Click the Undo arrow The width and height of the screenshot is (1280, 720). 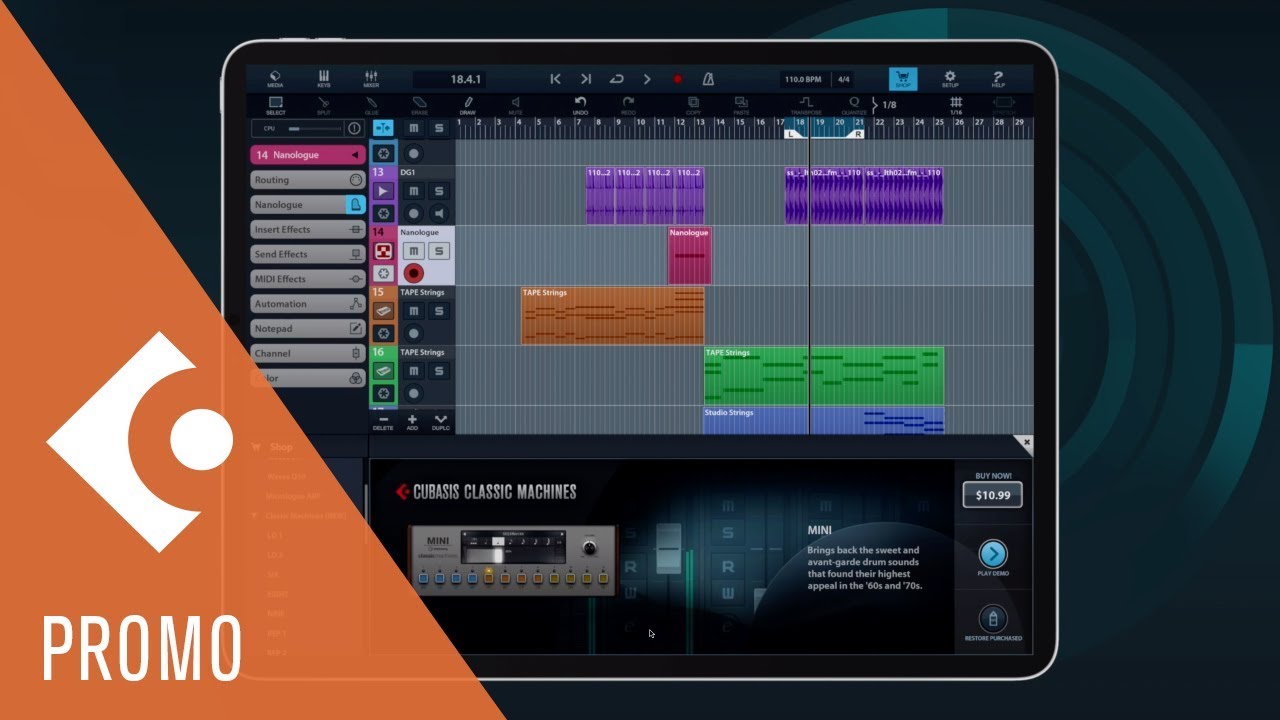pyautogui.click(x=580, y=106)
